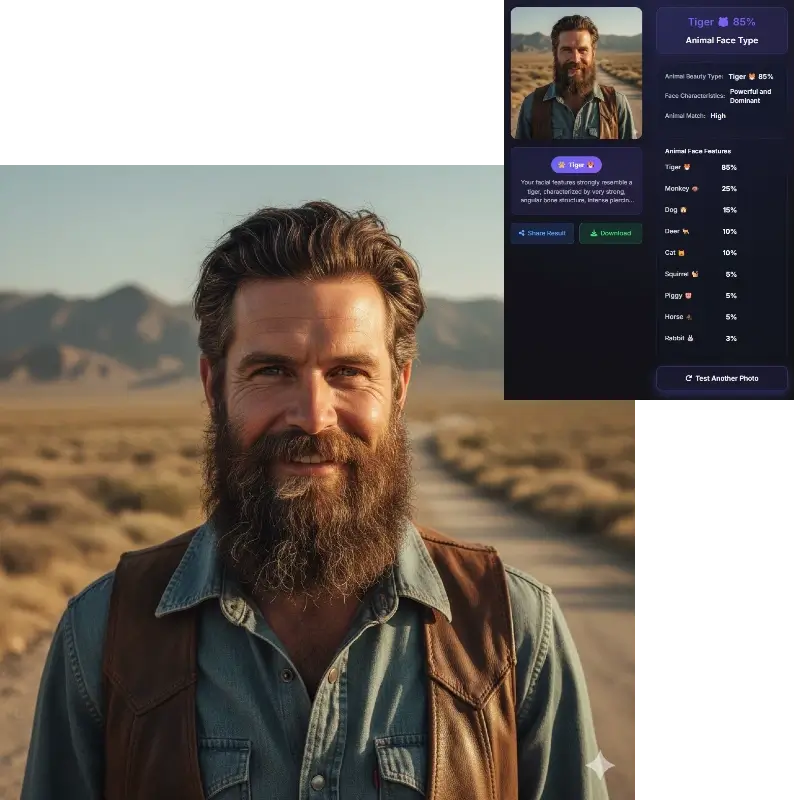Click the monkey emoji in the features list

tap(695, 188)
